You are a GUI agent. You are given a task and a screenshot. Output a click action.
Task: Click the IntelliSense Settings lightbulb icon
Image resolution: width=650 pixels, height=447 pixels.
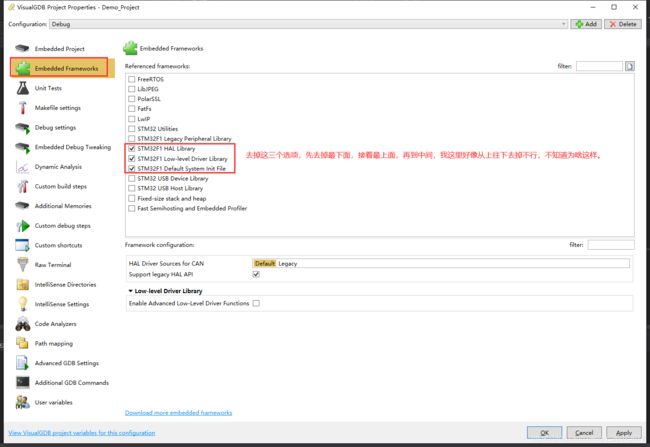(23, 304)
